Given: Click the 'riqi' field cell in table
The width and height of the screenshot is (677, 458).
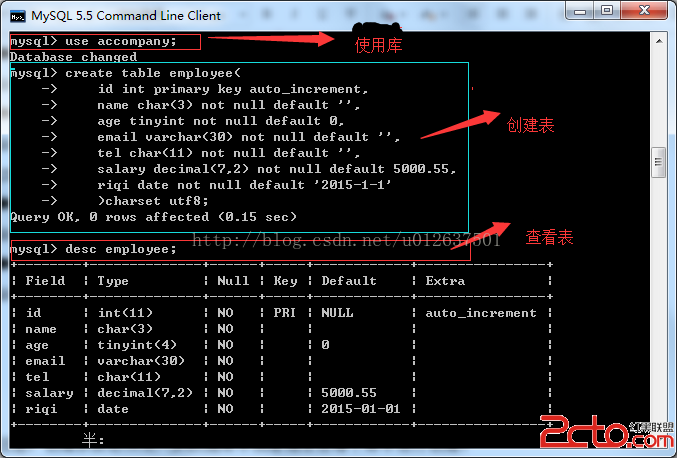Looking at the screenshot, I should [41, 409].
